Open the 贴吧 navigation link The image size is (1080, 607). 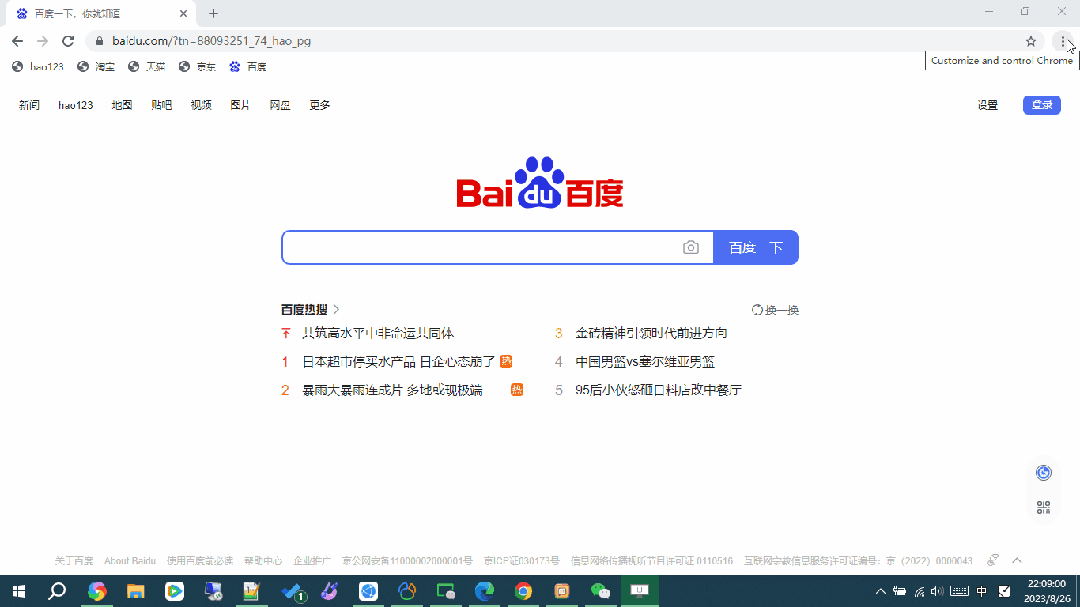(161, 105)
